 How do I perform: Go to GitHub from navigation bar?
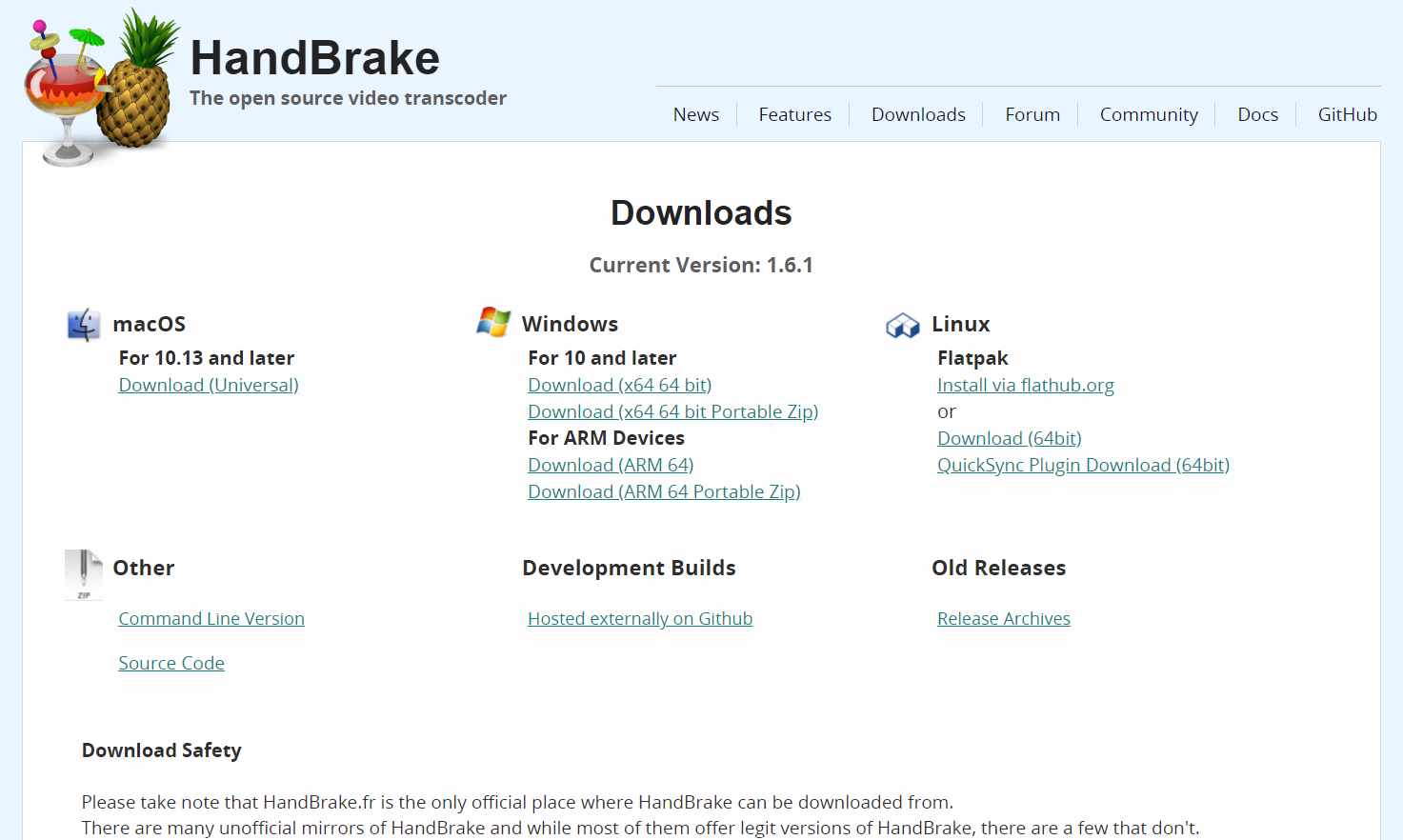(x=1347, y=114)
